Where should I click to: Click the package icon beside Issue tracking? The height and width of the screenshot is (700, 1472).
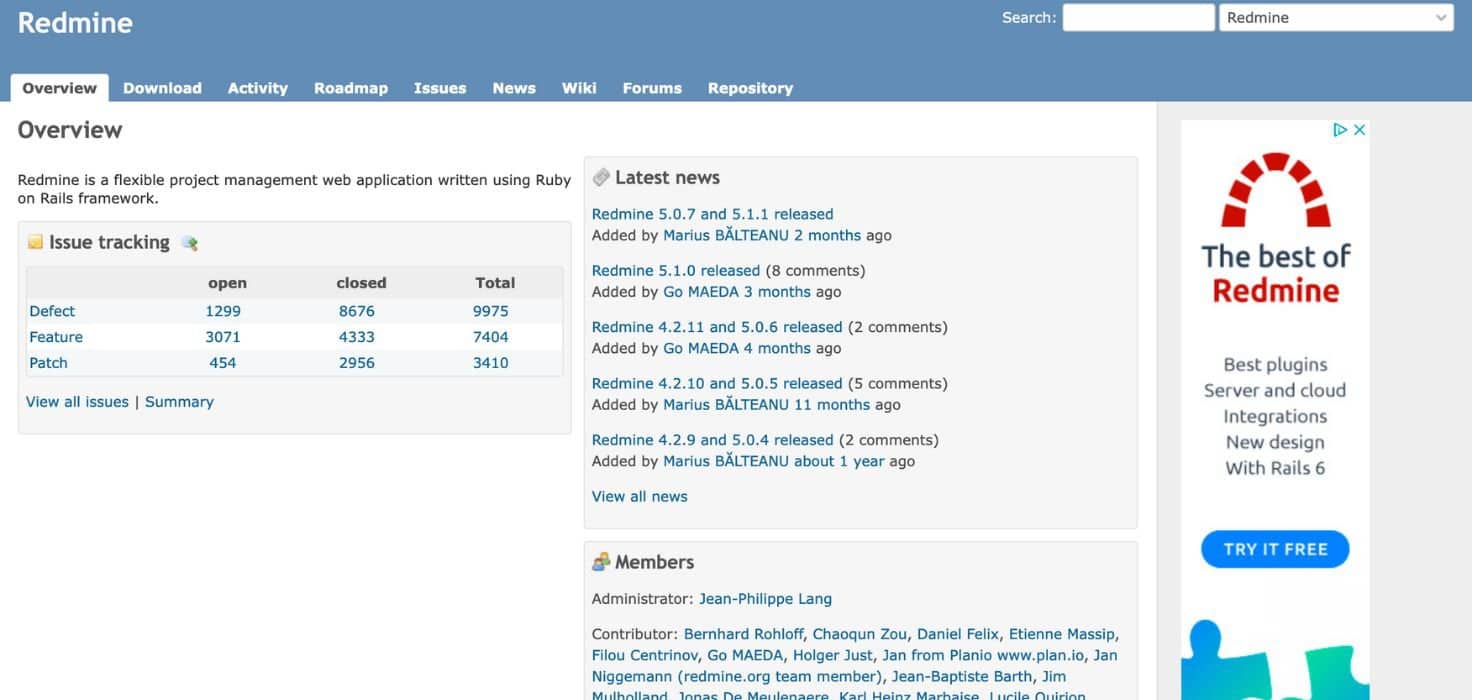click(36, 242)
